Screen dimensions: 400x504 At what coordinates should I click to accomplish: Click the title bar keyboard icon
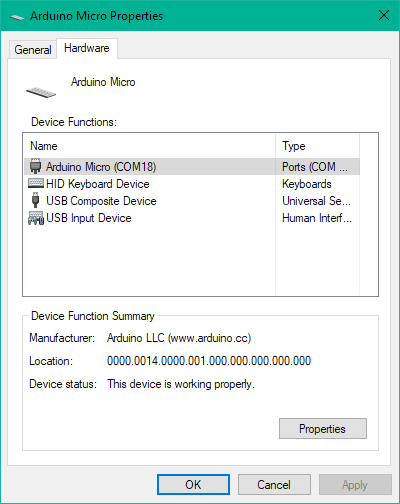pos(17,17)
